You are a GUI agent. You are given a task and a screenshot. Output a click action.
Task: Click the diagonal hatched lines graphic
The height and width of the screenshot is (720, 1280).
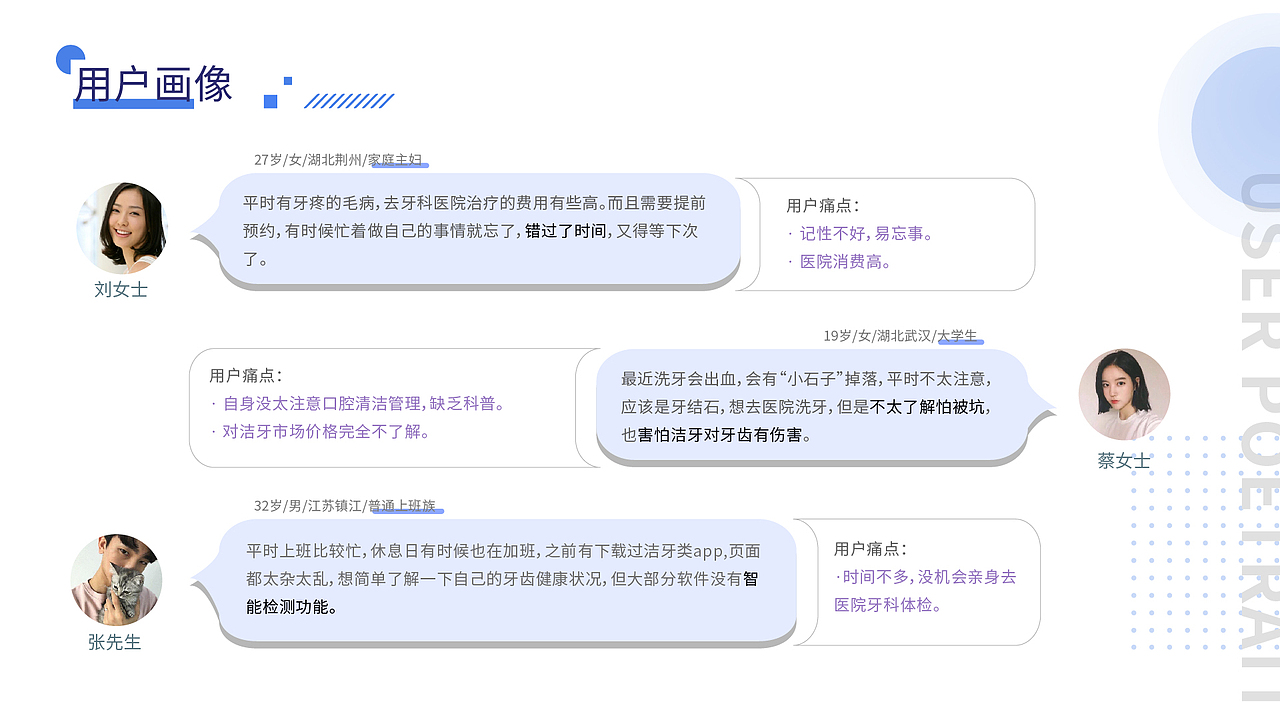(x=350, y=99)
